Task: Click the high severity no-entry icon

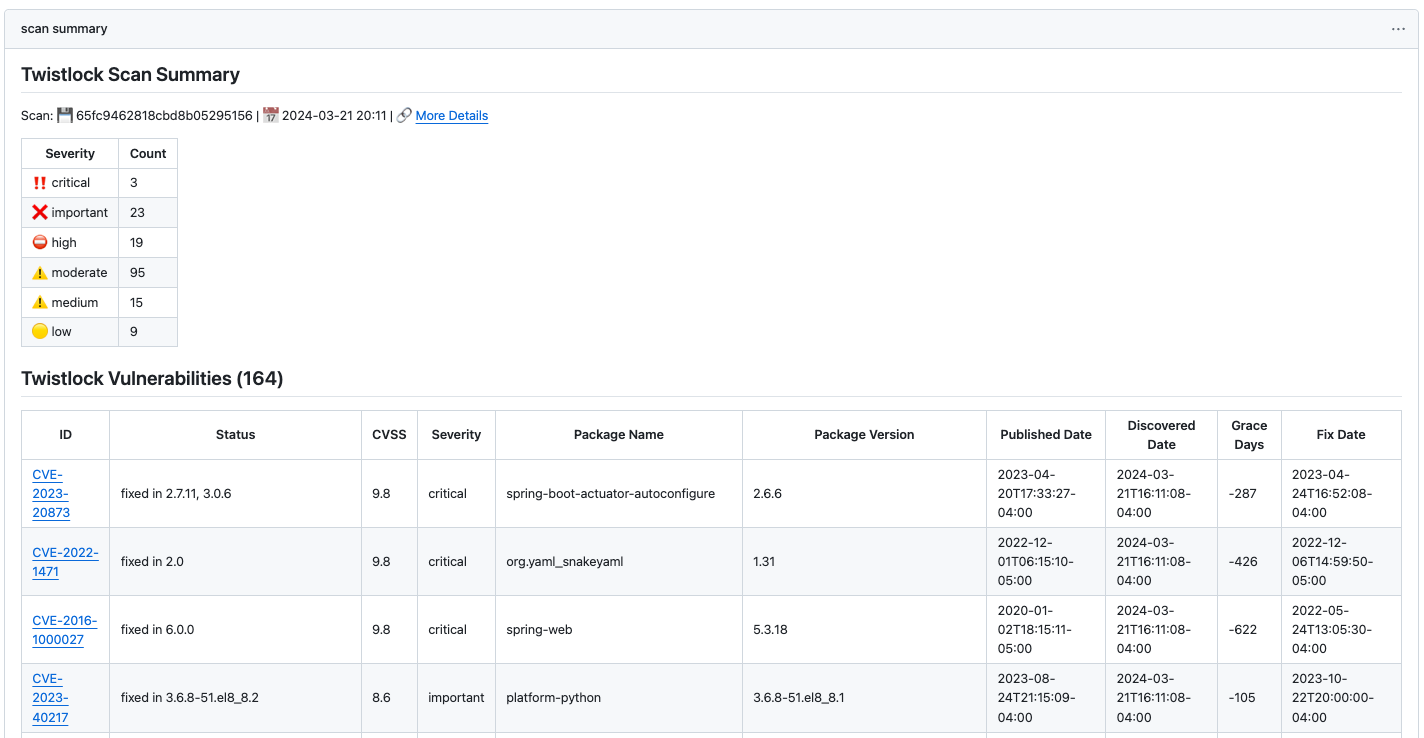Action: click(40, 242)
